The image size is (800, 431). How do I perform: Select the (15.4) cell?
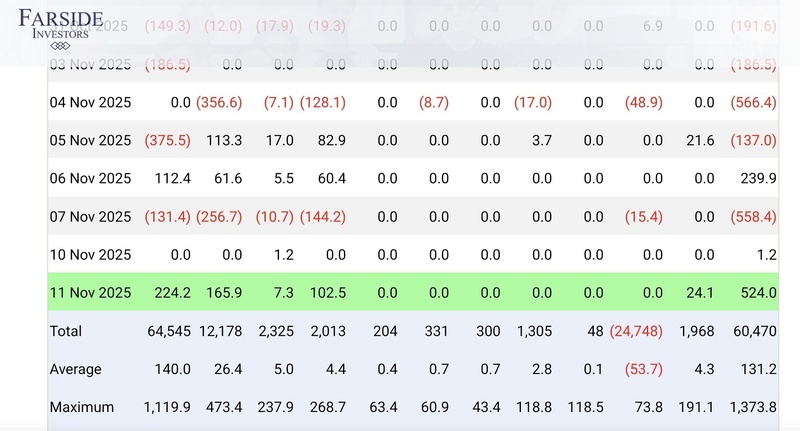point(643,217)
